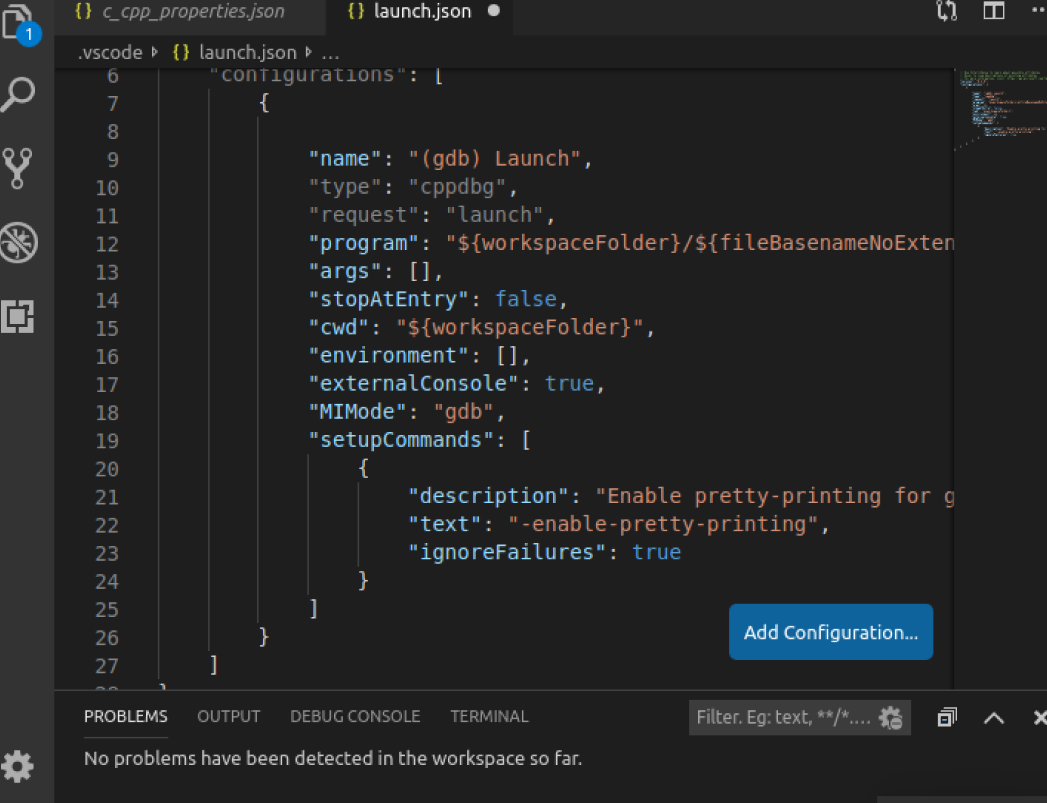Click the "-enable-pretty-printing" string

click(x=663, y=524)
